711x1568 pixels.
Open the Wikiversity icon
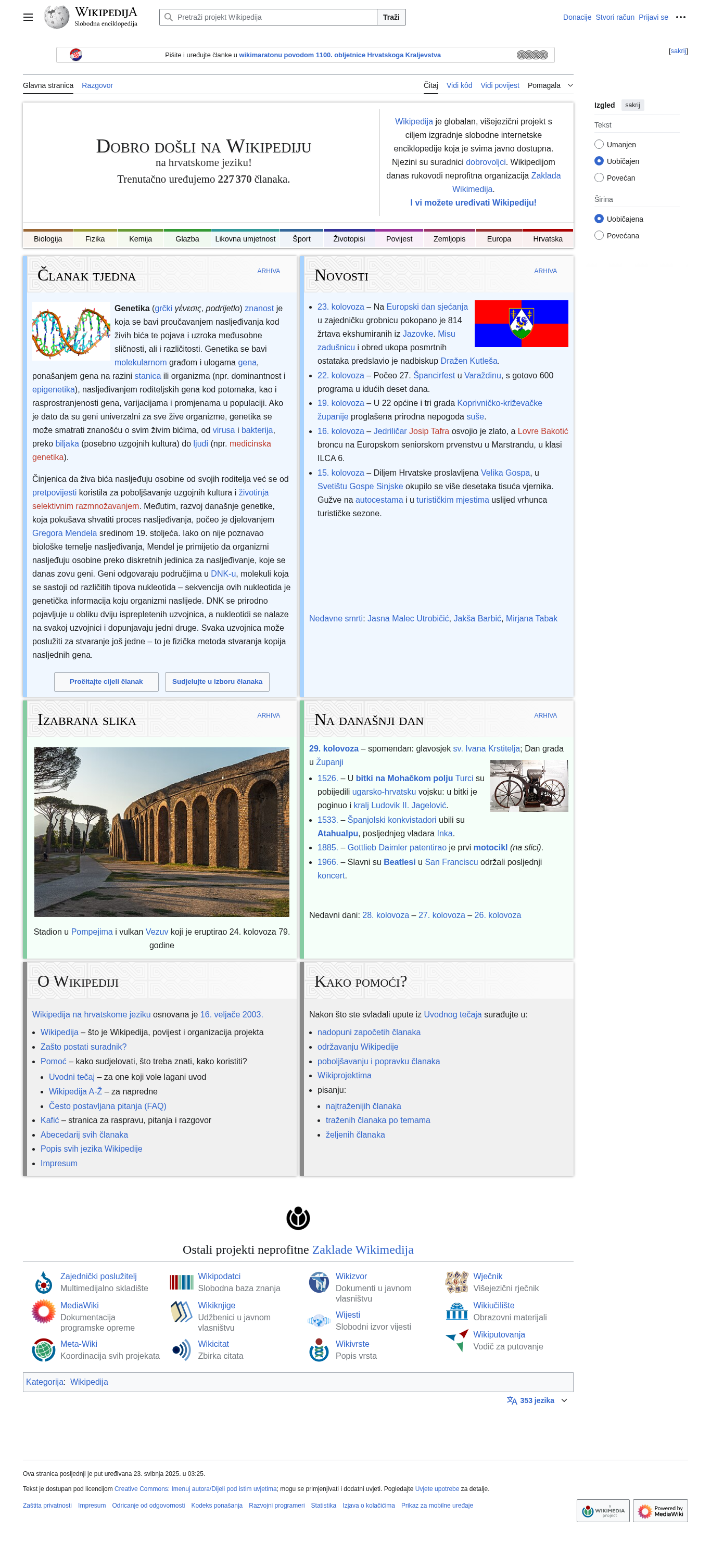coord(456,1310)
